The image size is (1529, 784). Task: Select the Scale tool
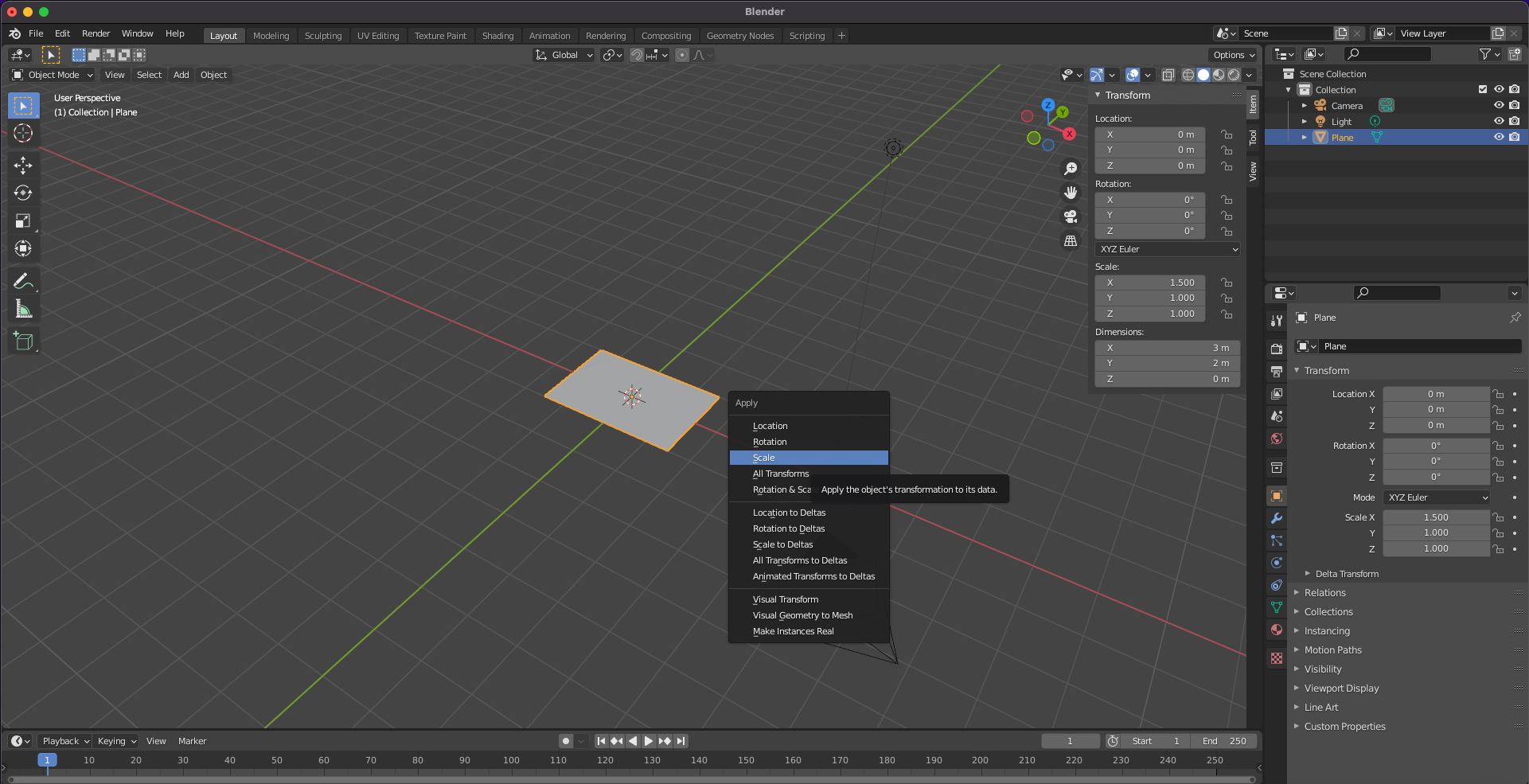23,220
